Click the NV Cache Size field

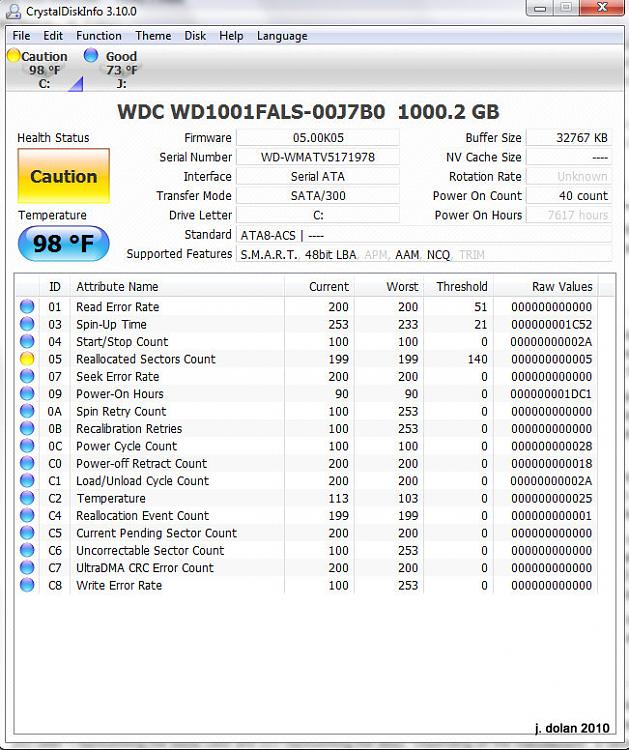(x=569, y=157)
